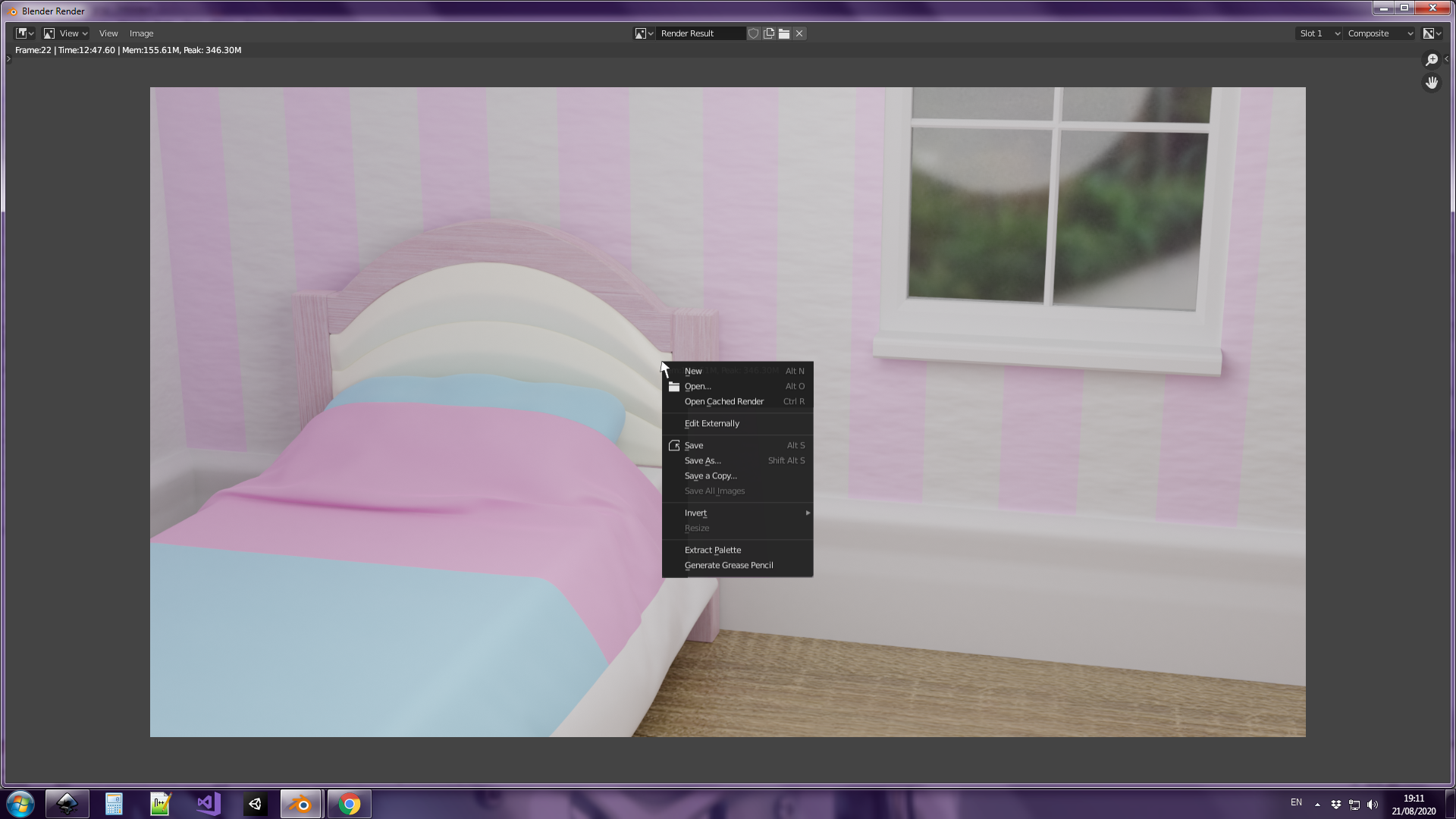Choose Save a Copy... menu entry
This screenshot has height=819, width=1456.
pyautogui.click(x=737, y=475)
